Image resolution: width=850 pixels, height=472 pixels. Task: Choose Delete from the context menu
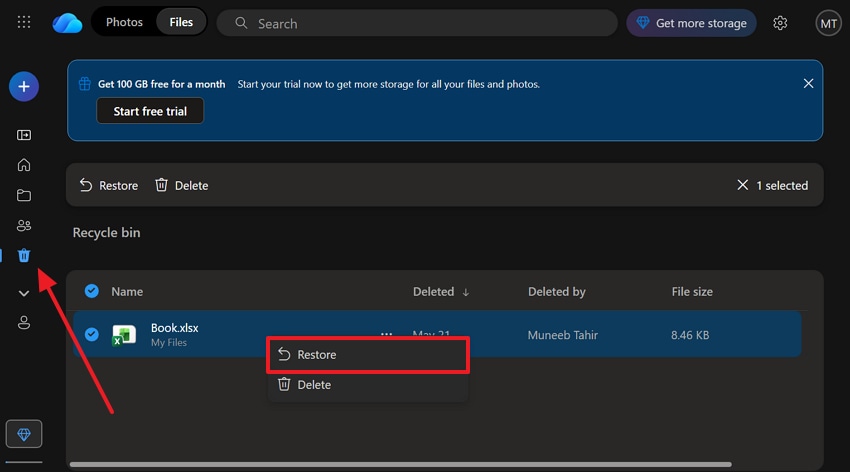[368, 385]
